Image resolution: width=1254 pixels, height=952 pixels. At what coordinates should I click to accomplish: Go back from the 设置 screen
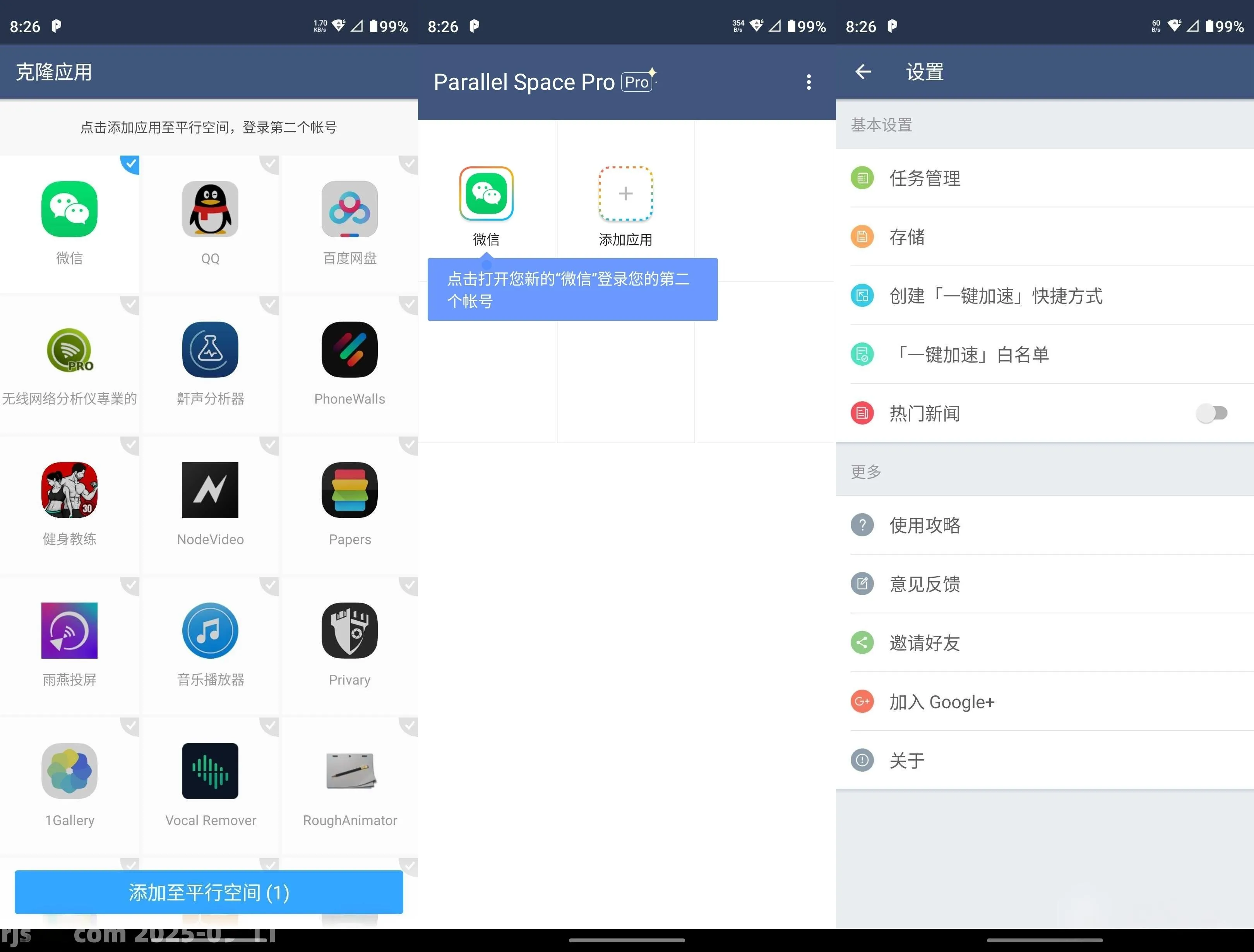(x=863, y=72)
